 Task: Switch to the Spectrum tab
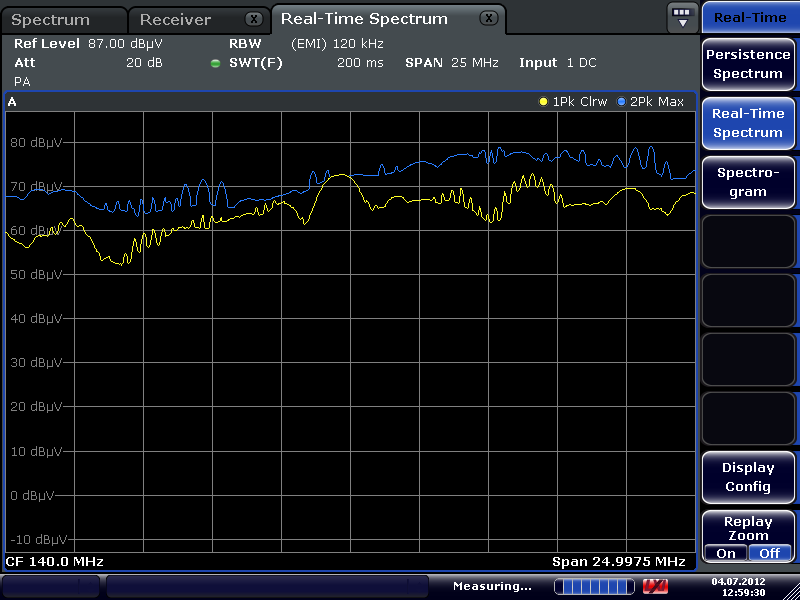pyautogui.click(x=50, y=20)
